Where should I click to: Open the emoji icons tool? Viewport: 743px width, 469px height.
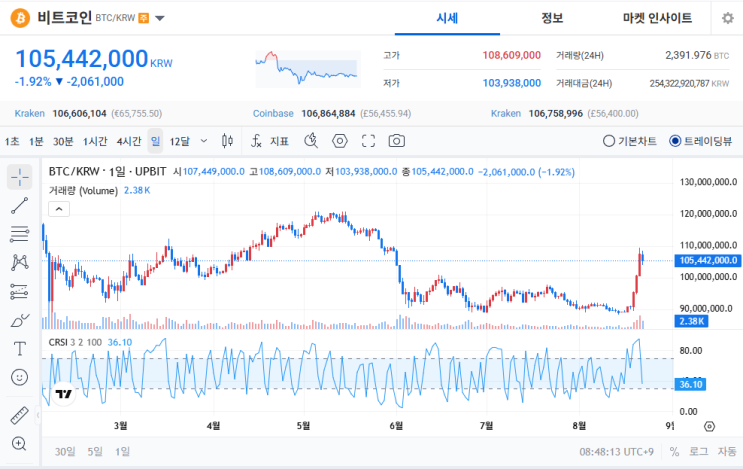click(19, 377)
